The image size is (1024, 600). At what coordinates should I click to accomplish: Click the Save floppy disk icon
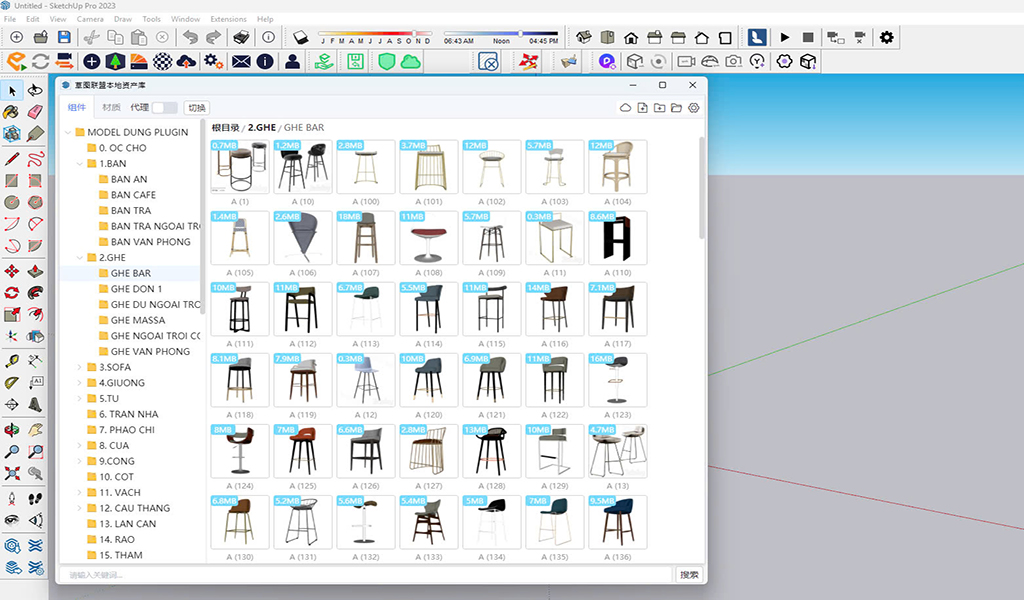[x=67, y=37]
